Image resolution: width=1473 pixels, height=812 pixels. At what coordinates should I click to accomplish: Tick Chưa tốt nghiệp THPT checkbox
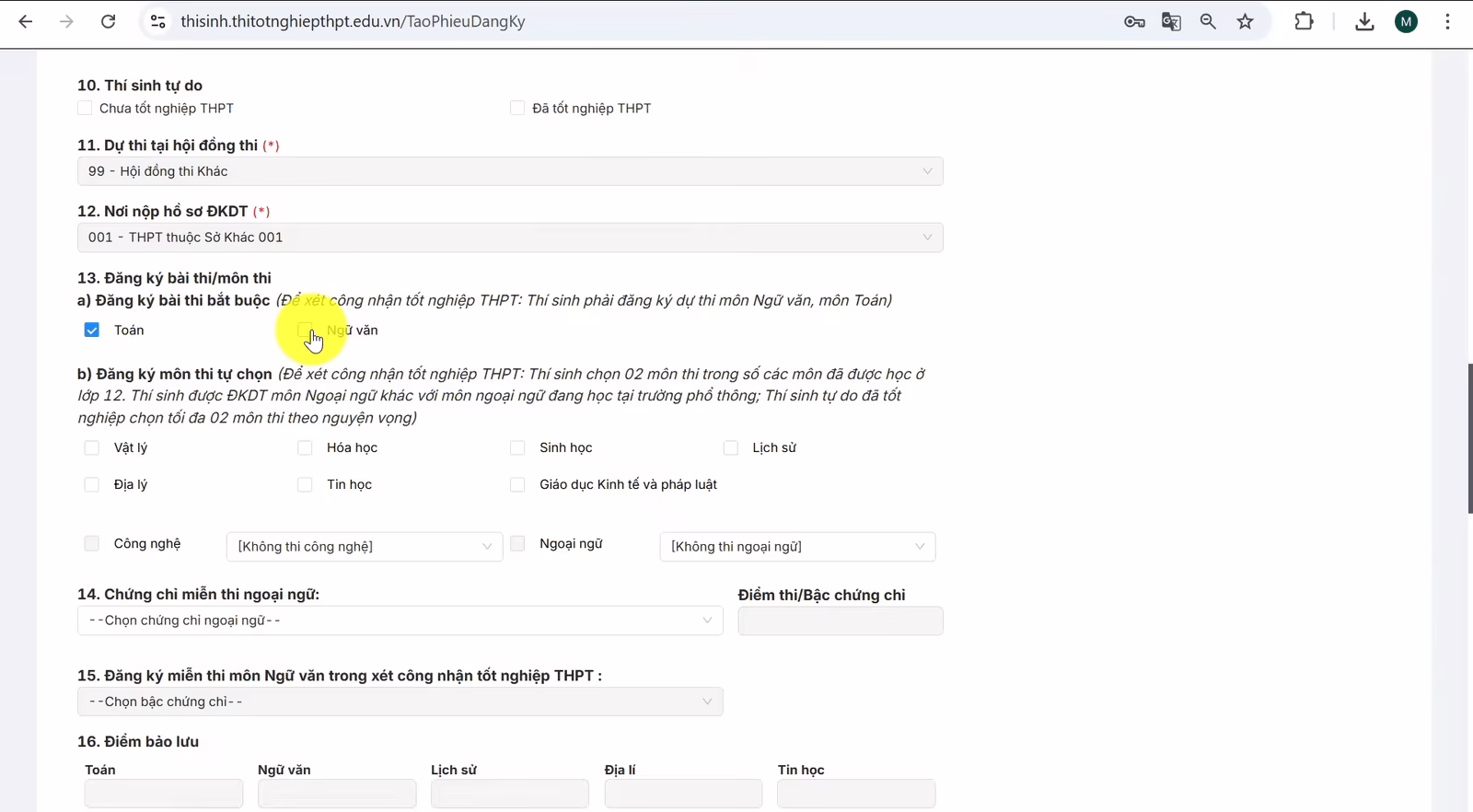(x=85, y=108)
